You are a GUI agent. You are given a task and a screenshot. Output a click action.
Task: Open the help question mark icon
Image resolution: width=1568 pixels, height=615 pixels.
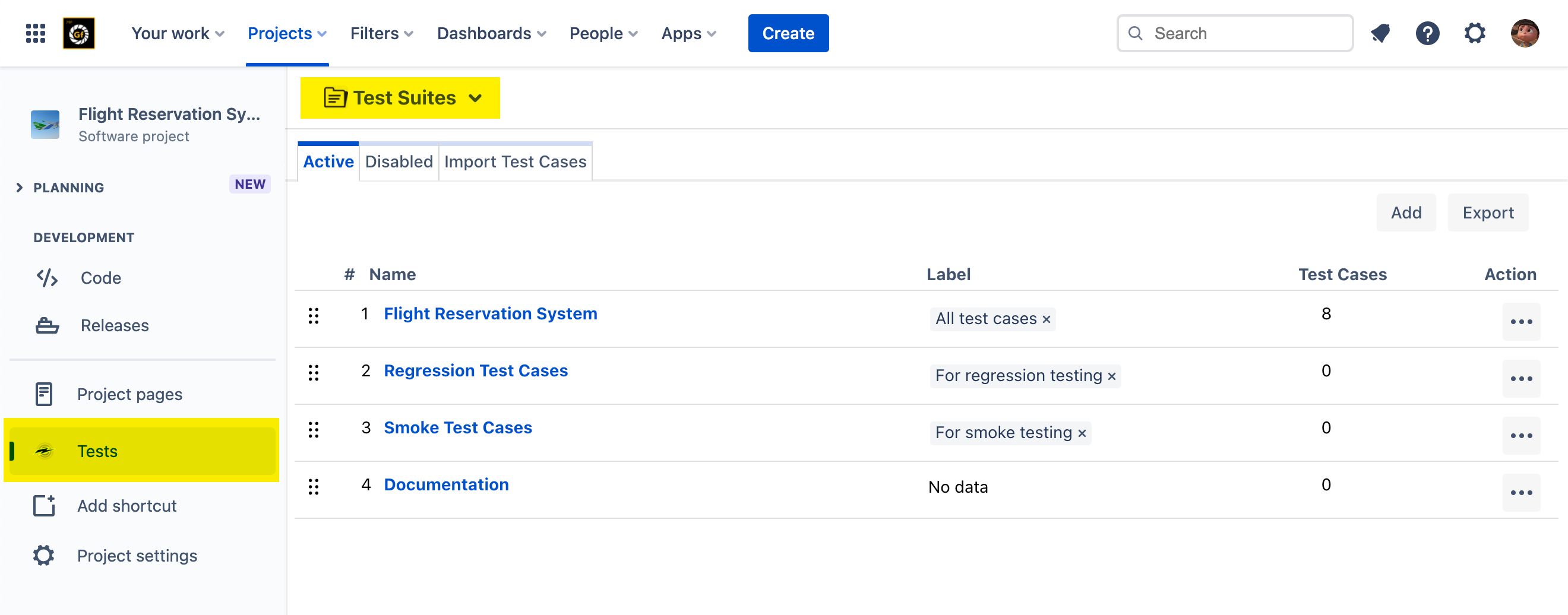tap(1427, 33)
